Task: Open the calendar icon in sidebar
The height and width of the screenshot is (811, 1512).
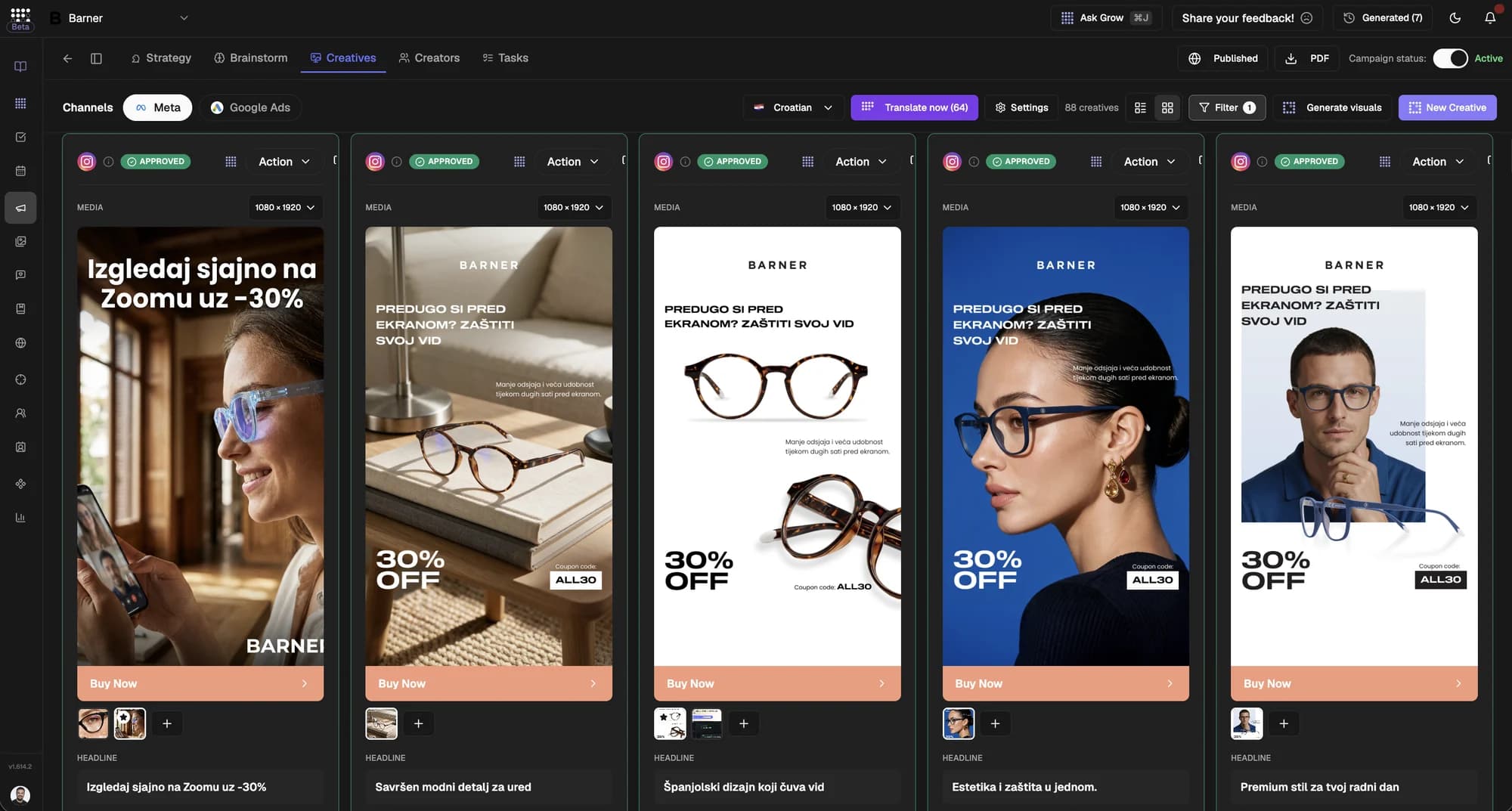Action: [20, 171]
